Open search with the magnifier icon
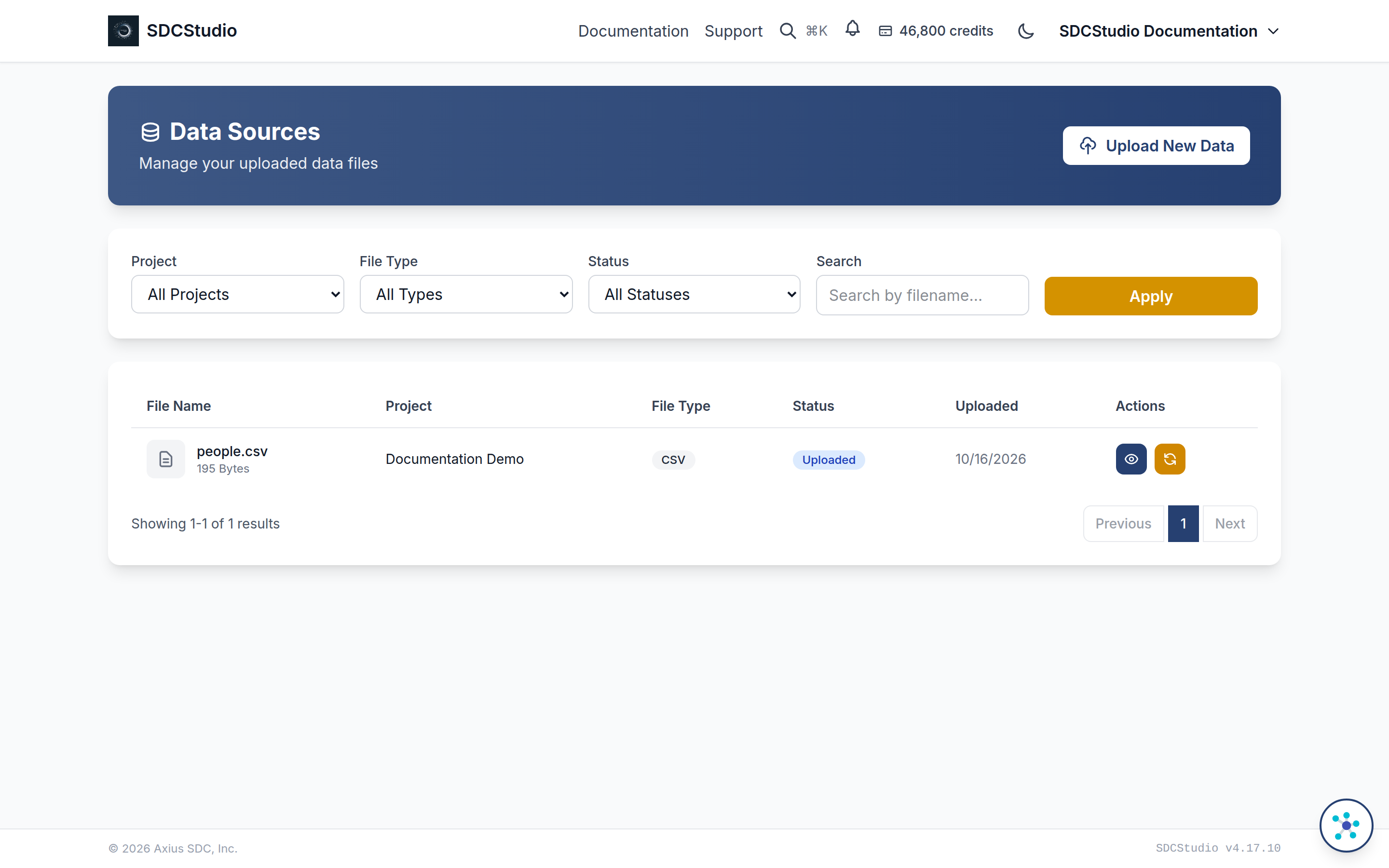 click(x=788, y=31)
